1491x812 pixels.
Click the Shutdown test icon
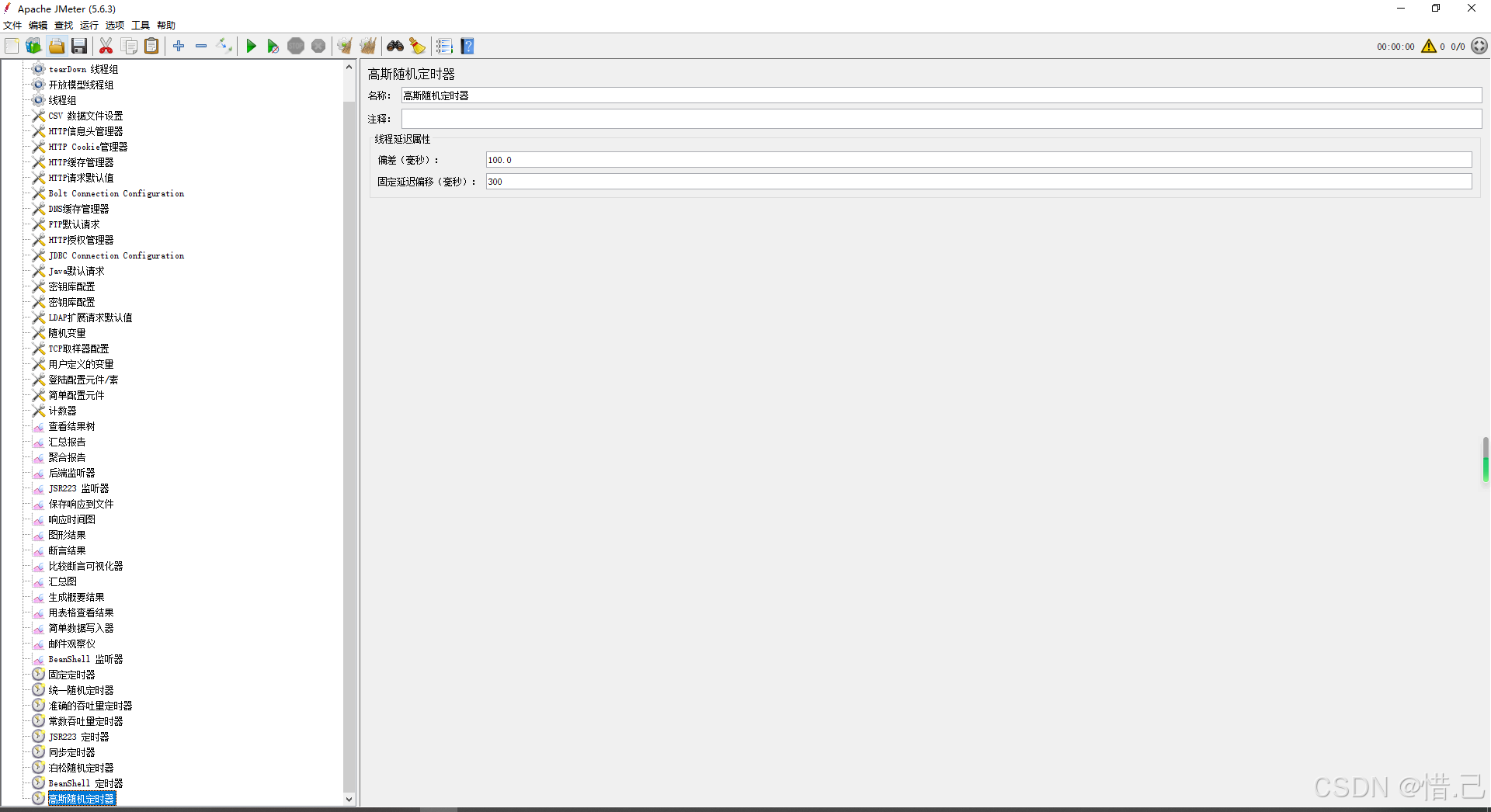318,47
